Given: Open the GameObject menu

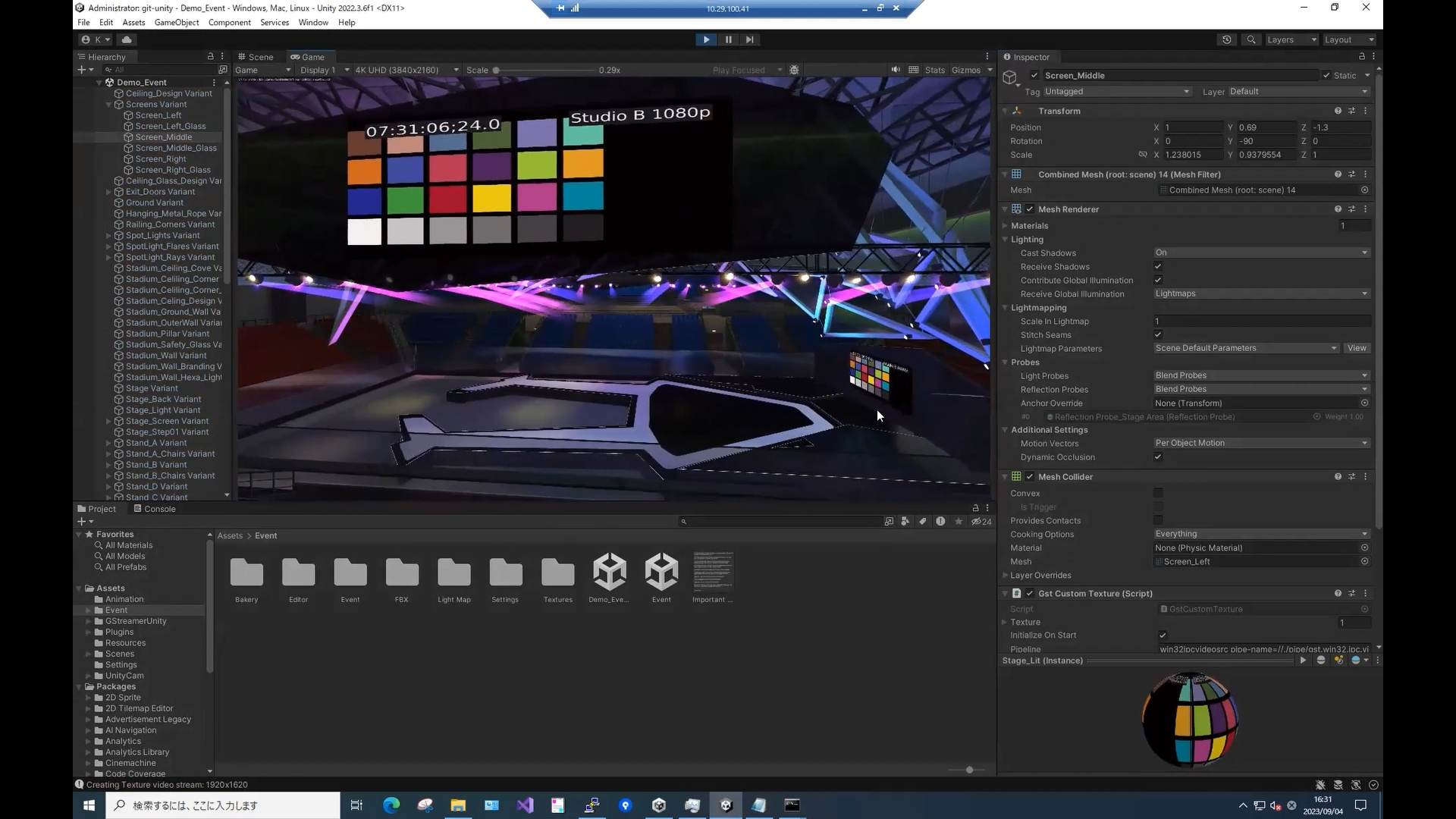Looking at the screenshot, I should [x=176, y=23].
